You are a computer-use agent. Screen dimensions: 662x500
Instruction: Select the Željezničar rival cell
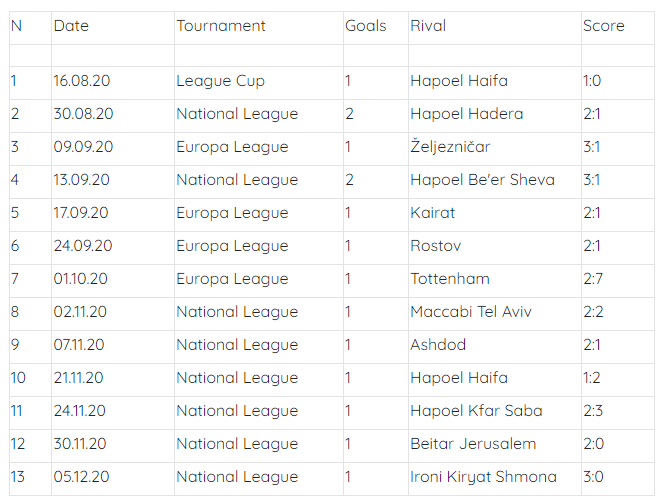450,147
